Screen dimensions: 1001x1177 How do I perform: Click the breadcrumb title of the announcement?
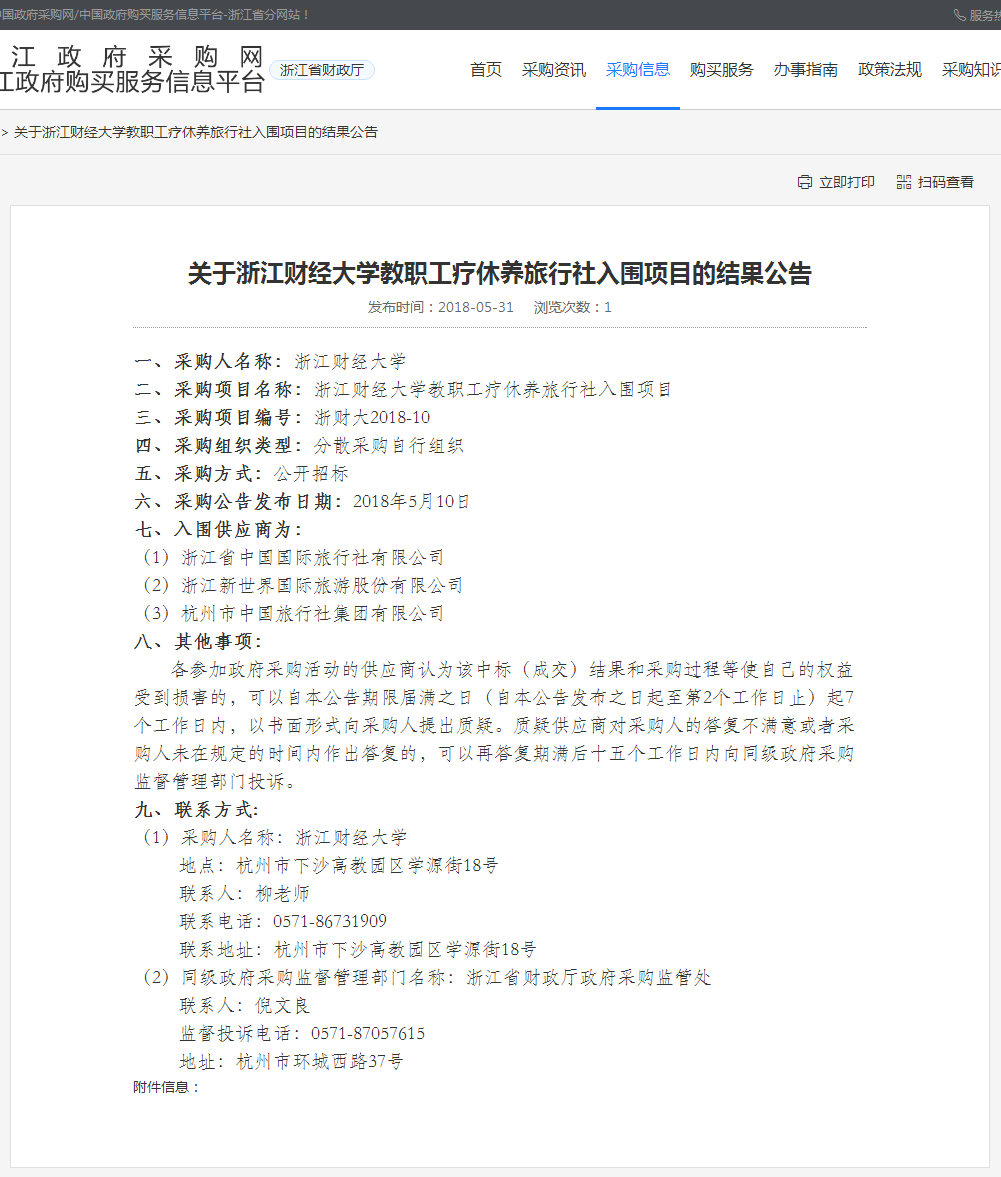[196, 132]
